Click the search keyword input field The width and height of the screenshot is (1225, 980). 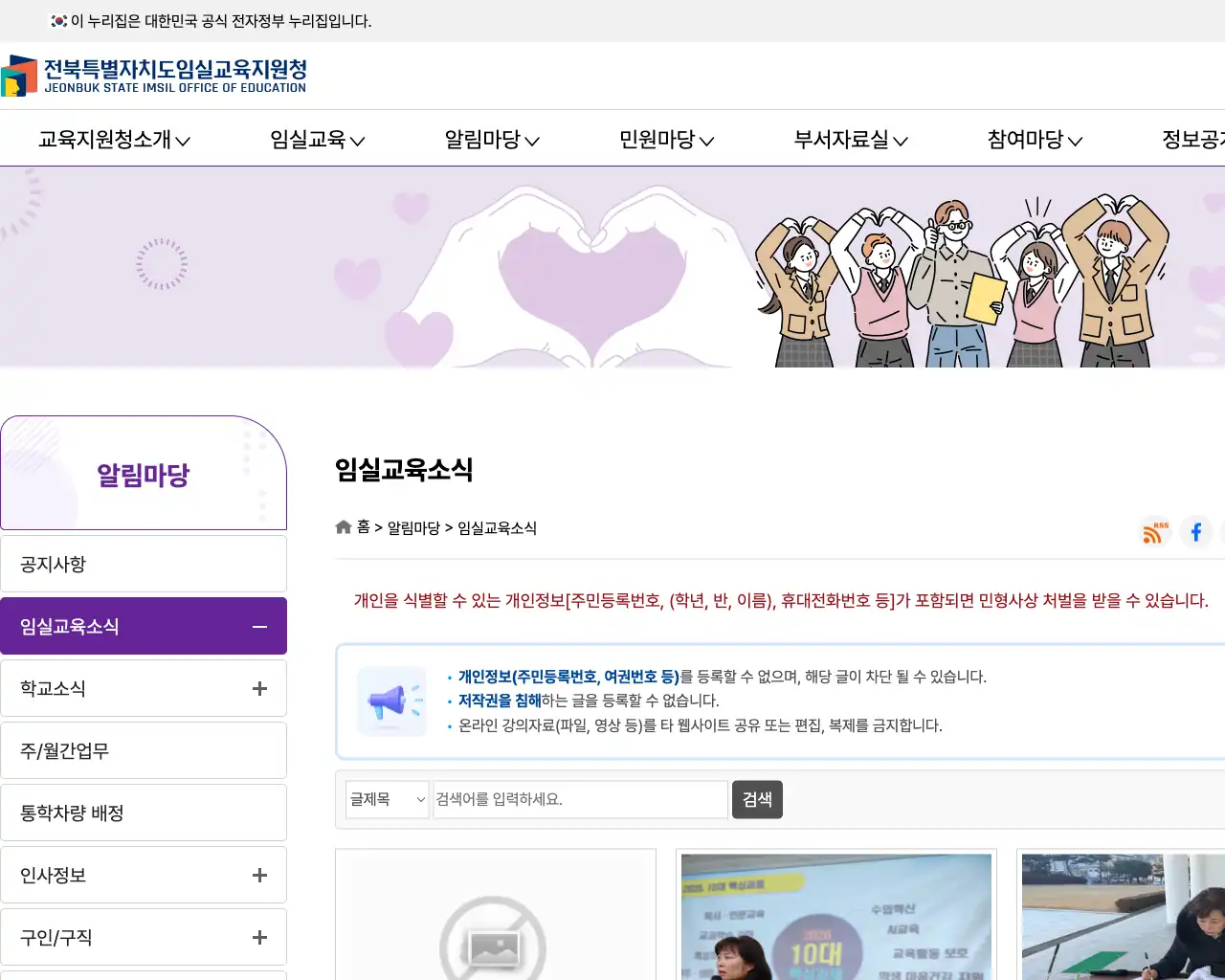click(x=579, y=799)
